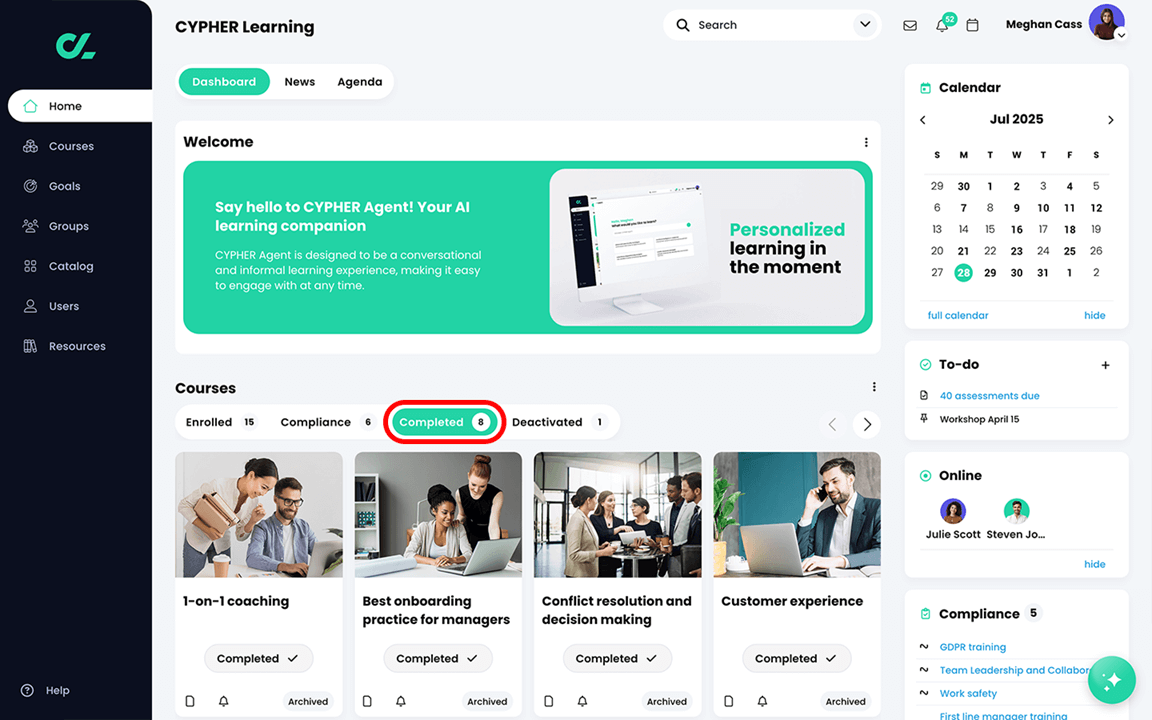Browse the Catalog via its sidebar icon
This screenshot has height=720, width=1152.
click(31, 266)
